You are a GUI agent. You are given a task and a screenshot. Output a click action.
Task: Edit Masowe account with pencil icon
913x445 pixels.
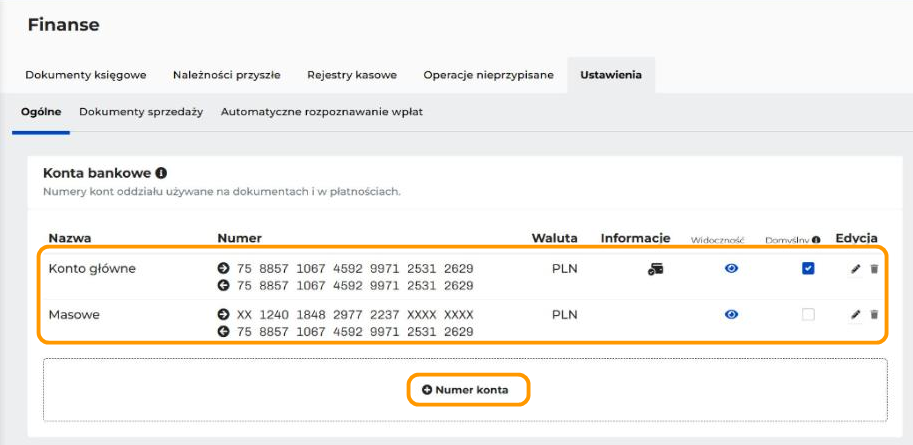click(855, 315)
